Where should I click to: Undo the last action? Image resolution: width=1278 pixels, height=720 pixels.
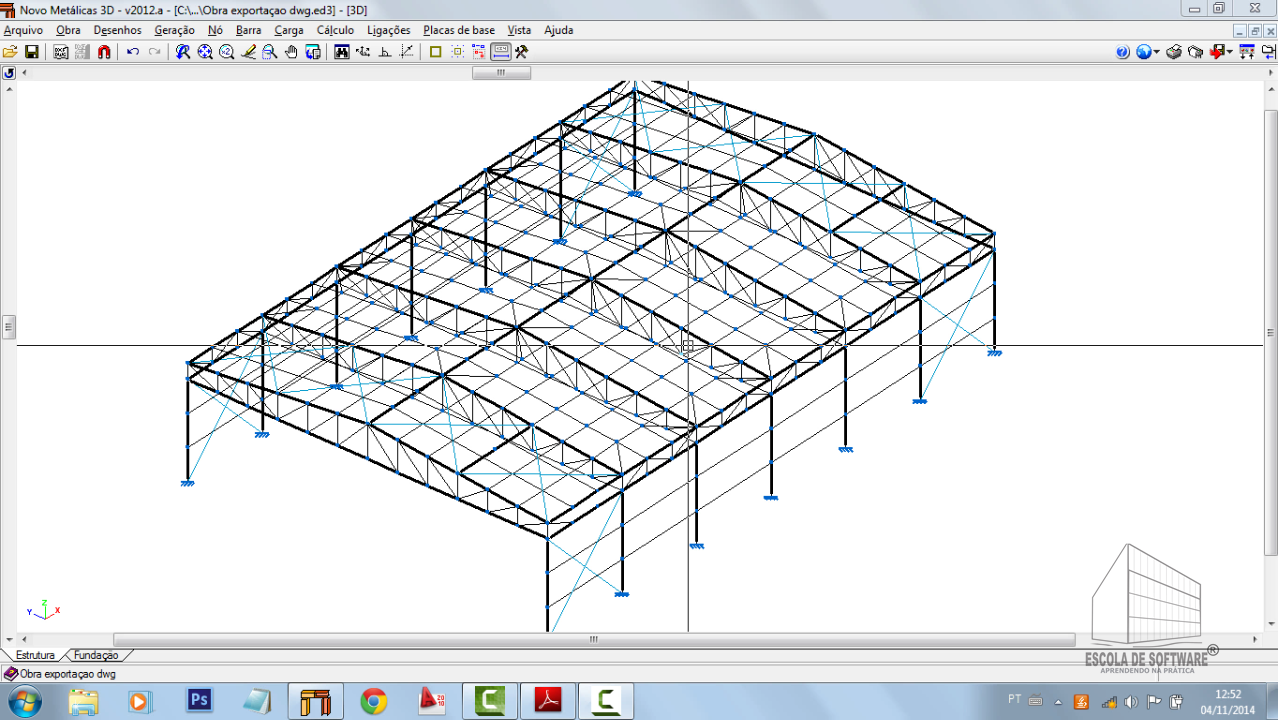coord(133,52)
